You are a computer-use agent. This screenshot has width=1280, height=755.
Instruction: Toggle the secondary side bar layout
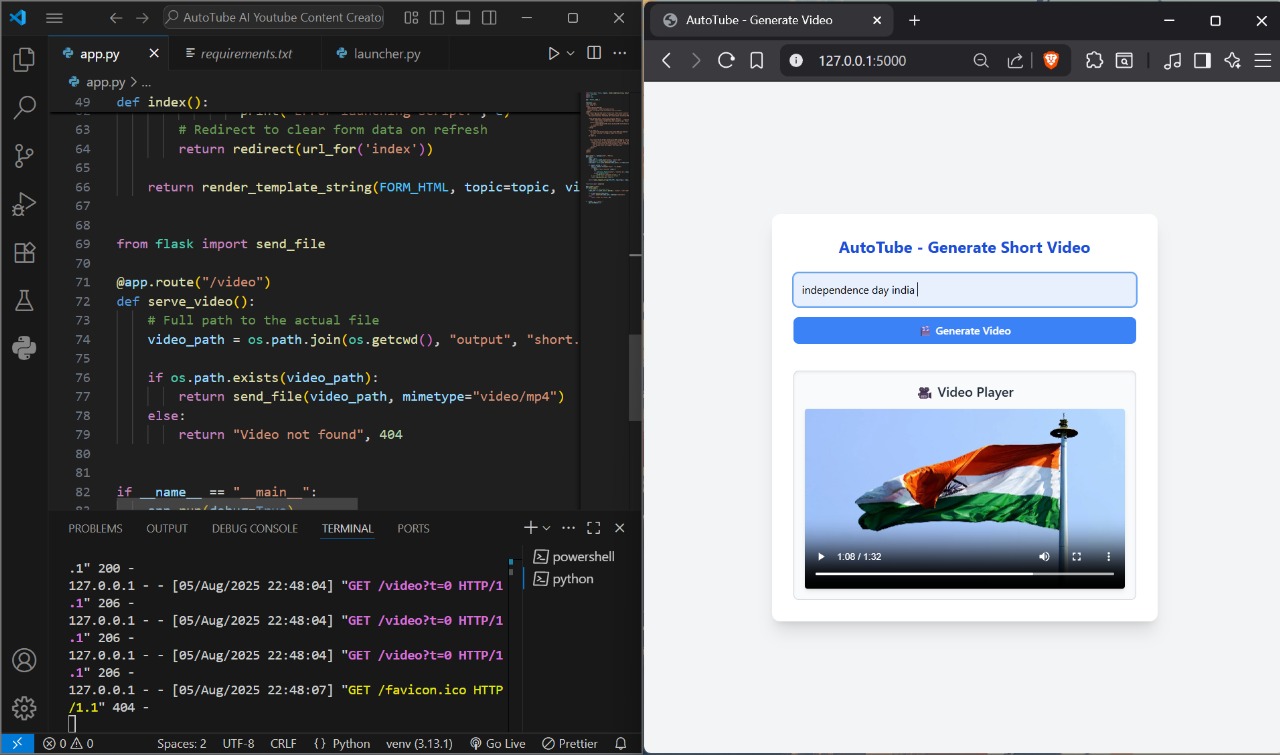(487, 18)
